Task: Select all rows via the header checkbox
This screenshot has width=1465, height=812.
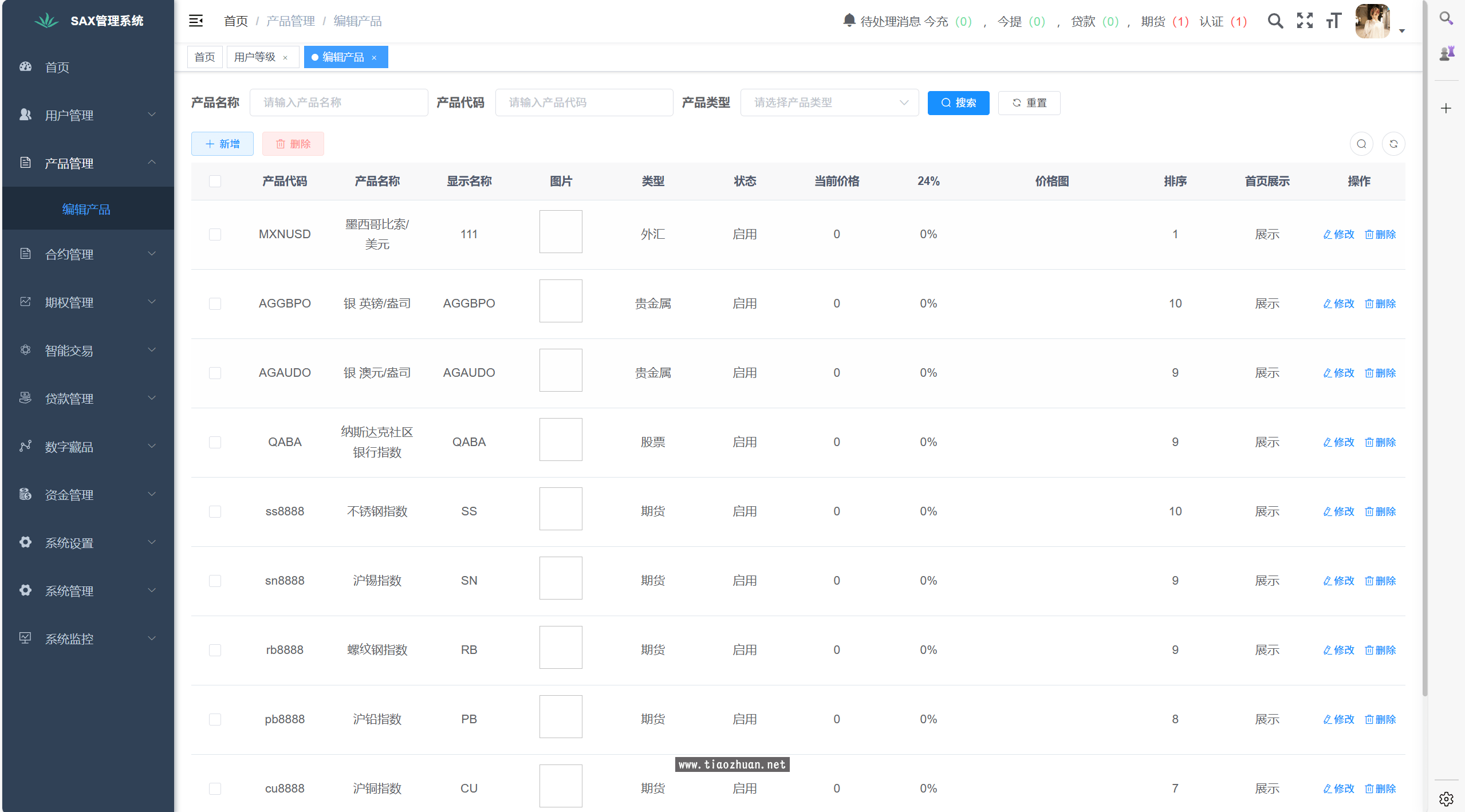Action: (215, 181)
